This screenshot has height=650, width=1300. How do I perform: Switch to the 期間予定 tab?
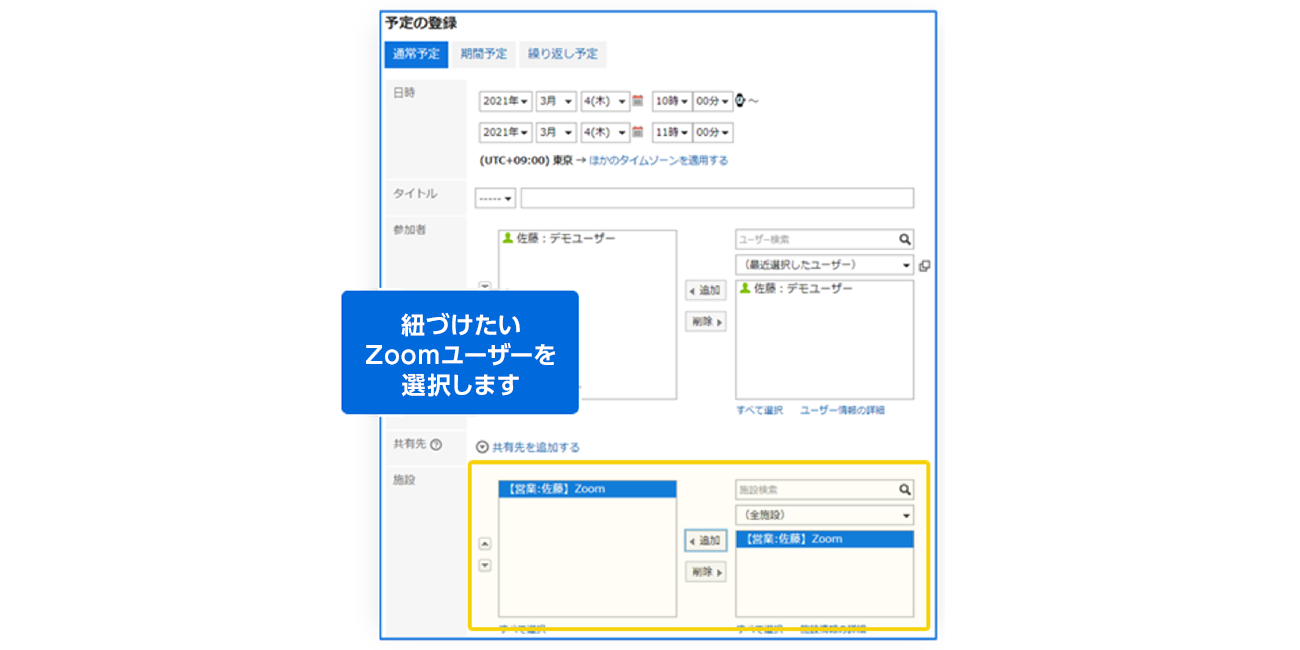click(483, 54)
